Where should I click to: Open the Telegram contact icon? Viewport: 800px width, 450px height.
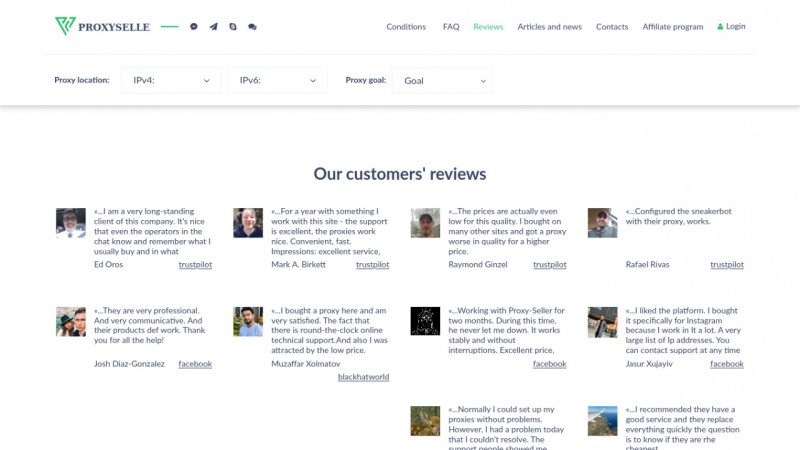tap(213, 27)
